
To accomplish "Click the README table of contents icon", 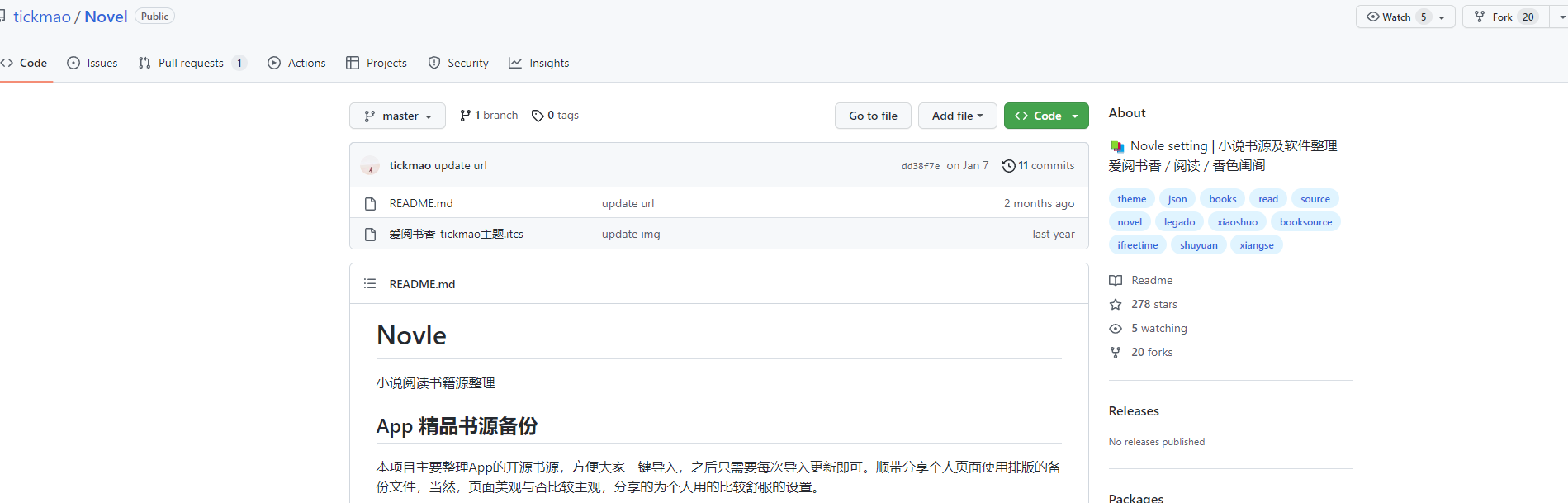I will point(370,284).
